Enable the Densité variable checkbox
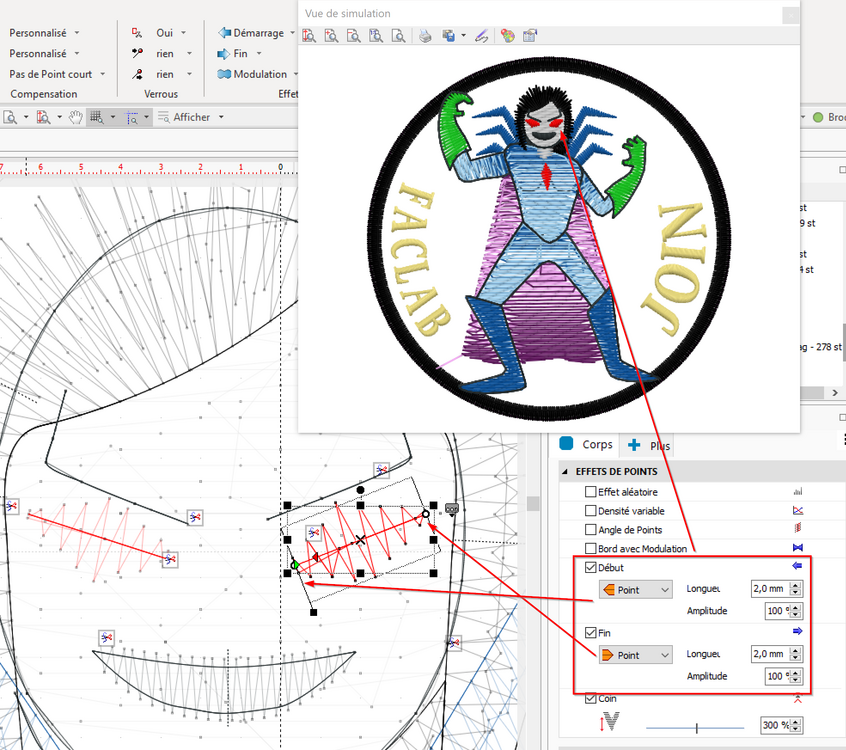The height and width of the screenshot is (750, 846). [591, 511]
